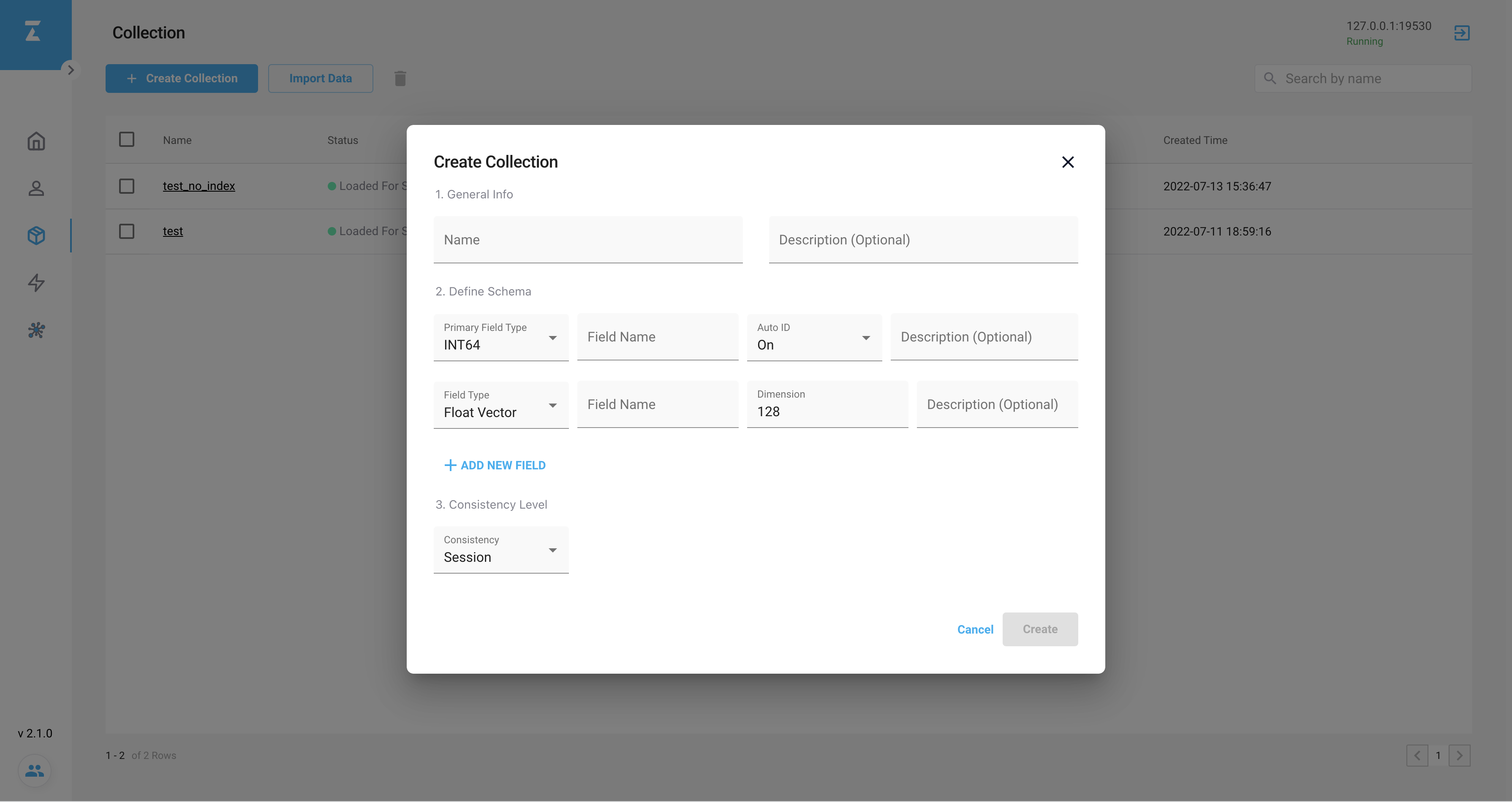Check the test_no_index row checkbox
This screenshot has width=1512, height=802.
(127, 186)
